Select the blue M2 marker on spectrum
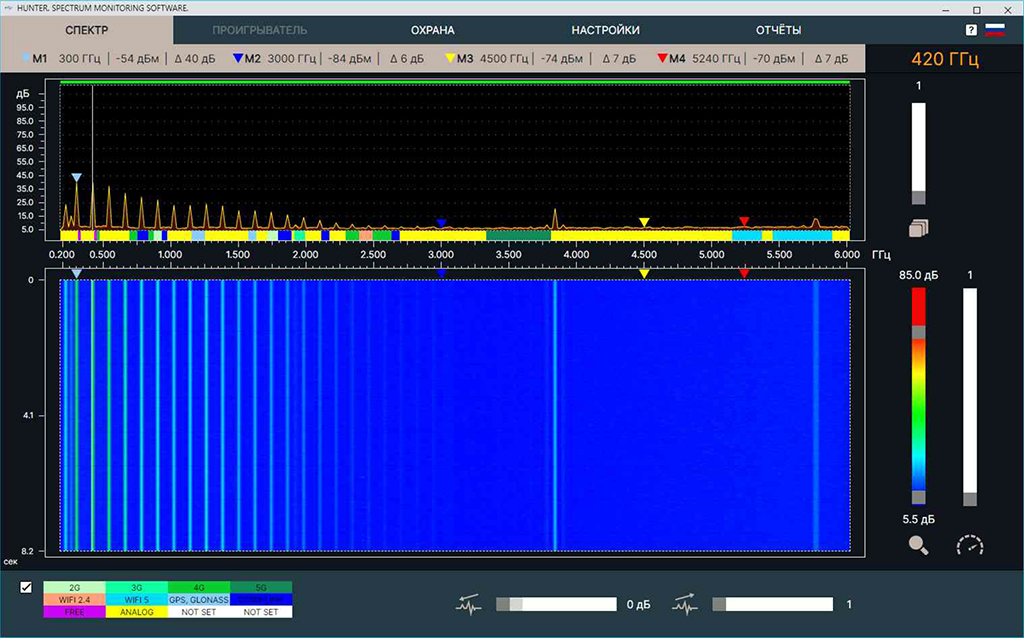Screen dimensions: 1024x638 click(x=441, y=223)
